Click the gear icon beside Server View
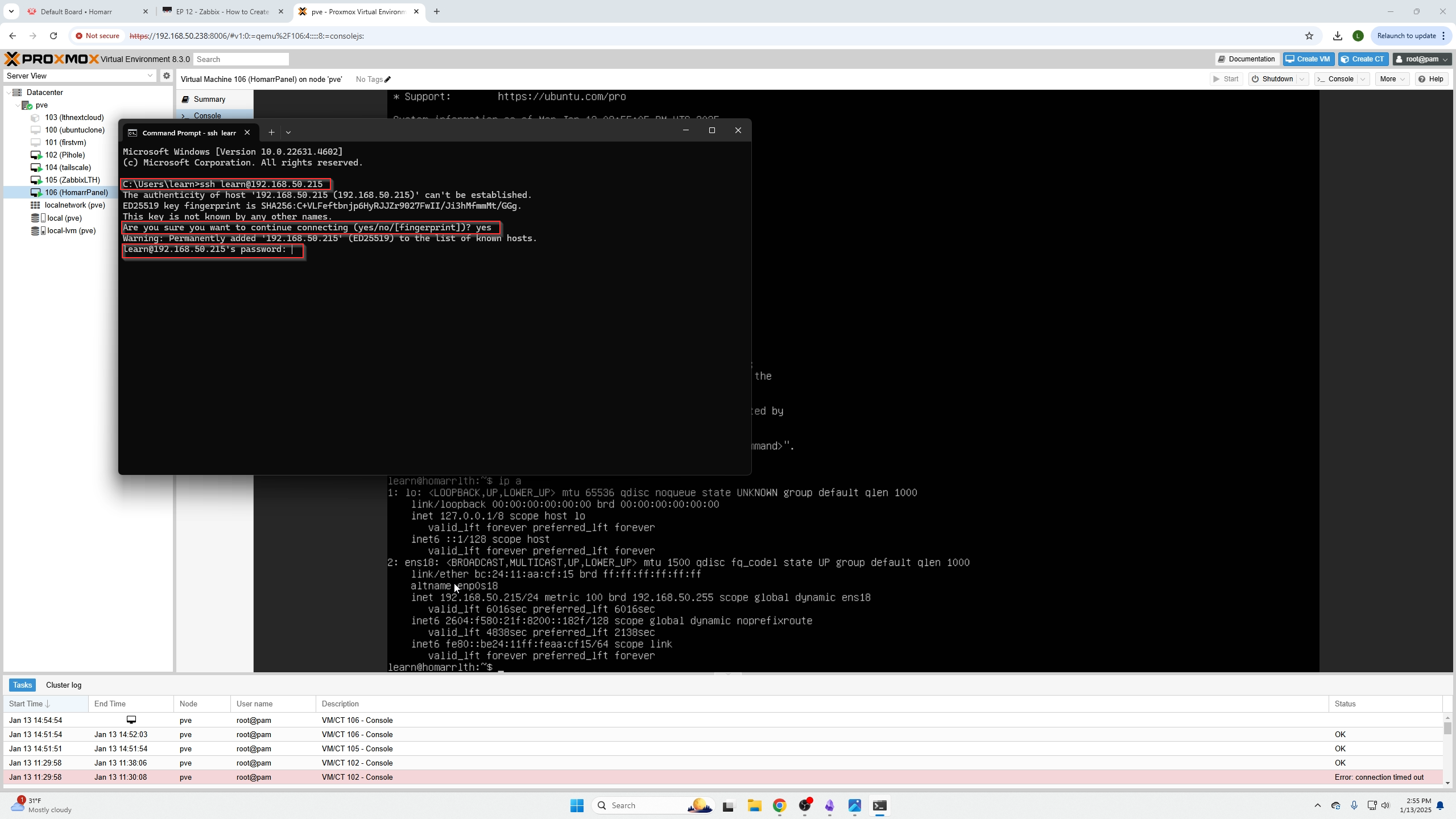The height and width of the screenshot is (819, 1456). coord(166,76)
